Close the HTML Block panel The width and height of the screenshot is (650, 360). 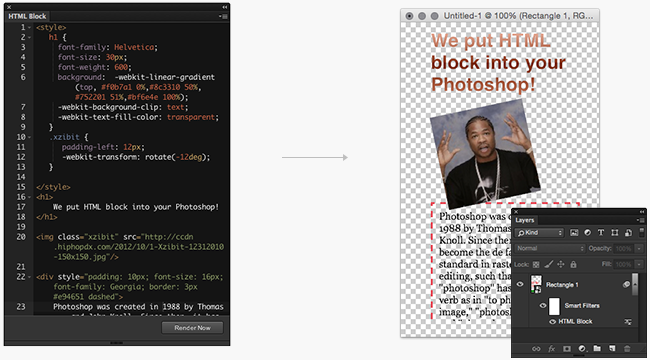coord(9,7)
